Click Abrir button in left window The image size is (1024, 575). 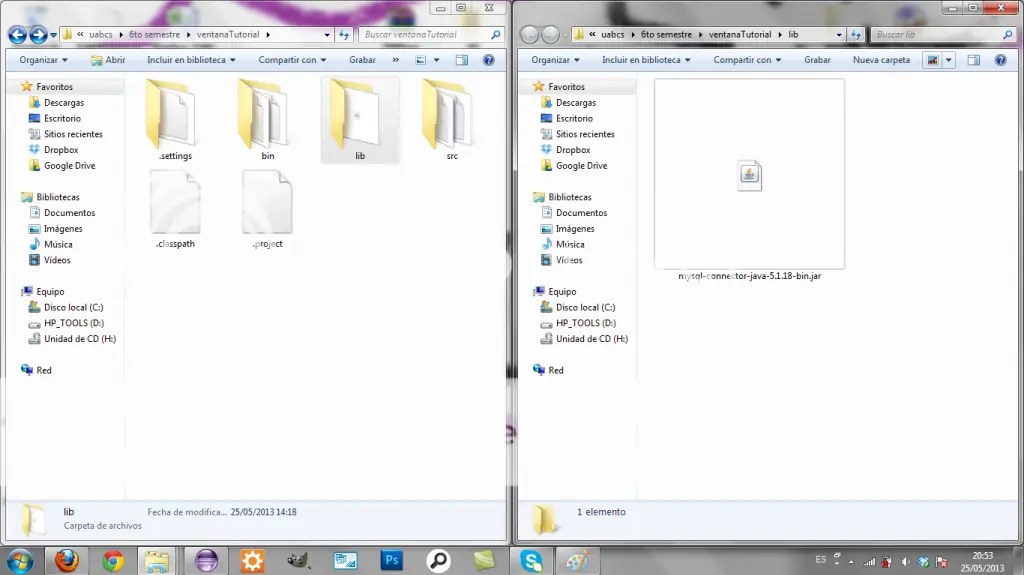click(108, 60)
